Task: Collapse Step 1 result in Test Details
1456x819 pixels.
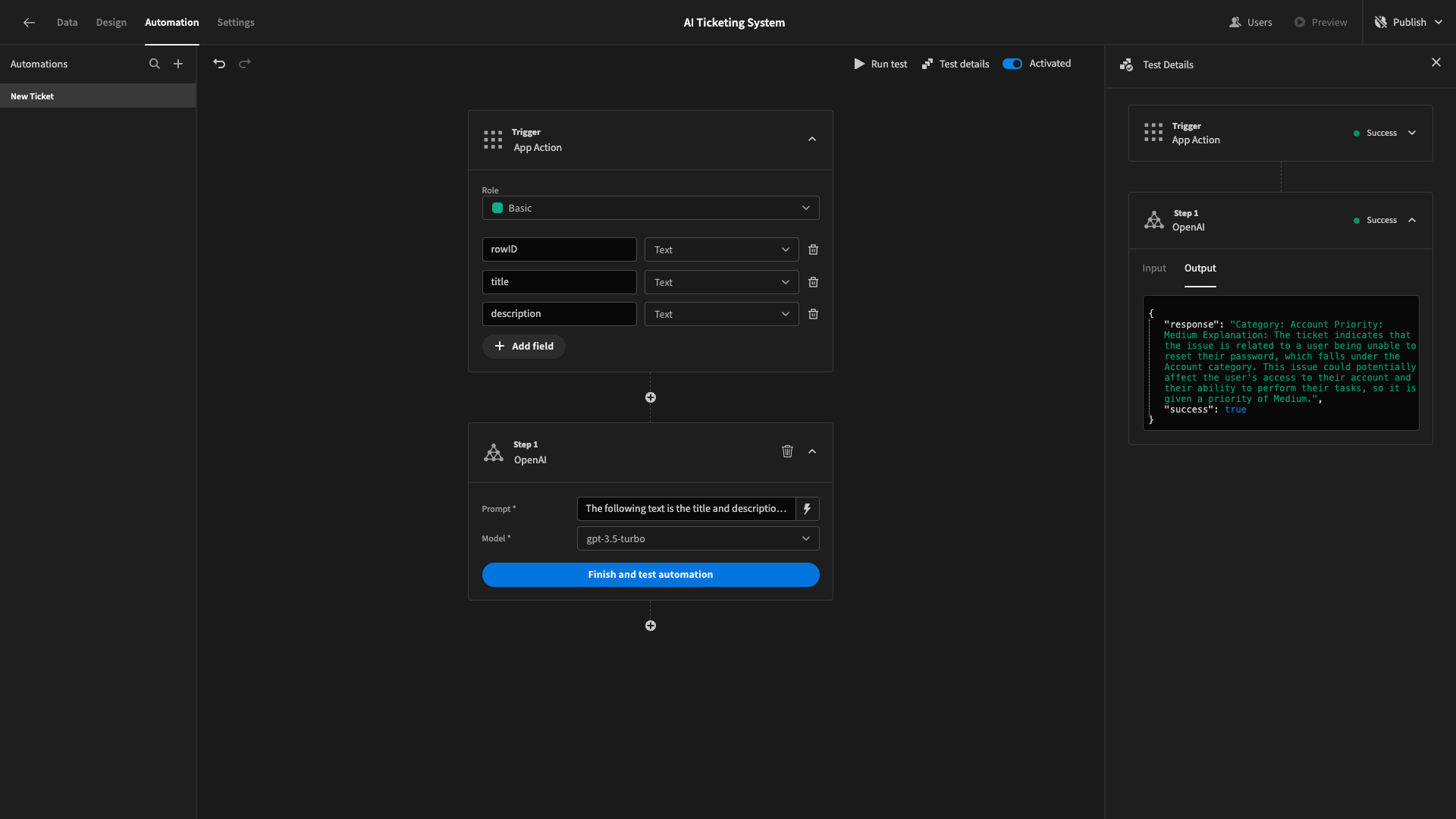Action: coord(1412,220)
